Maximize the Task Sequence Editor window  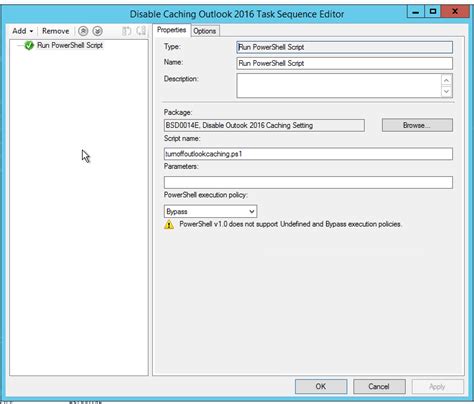tap(433, 12)
